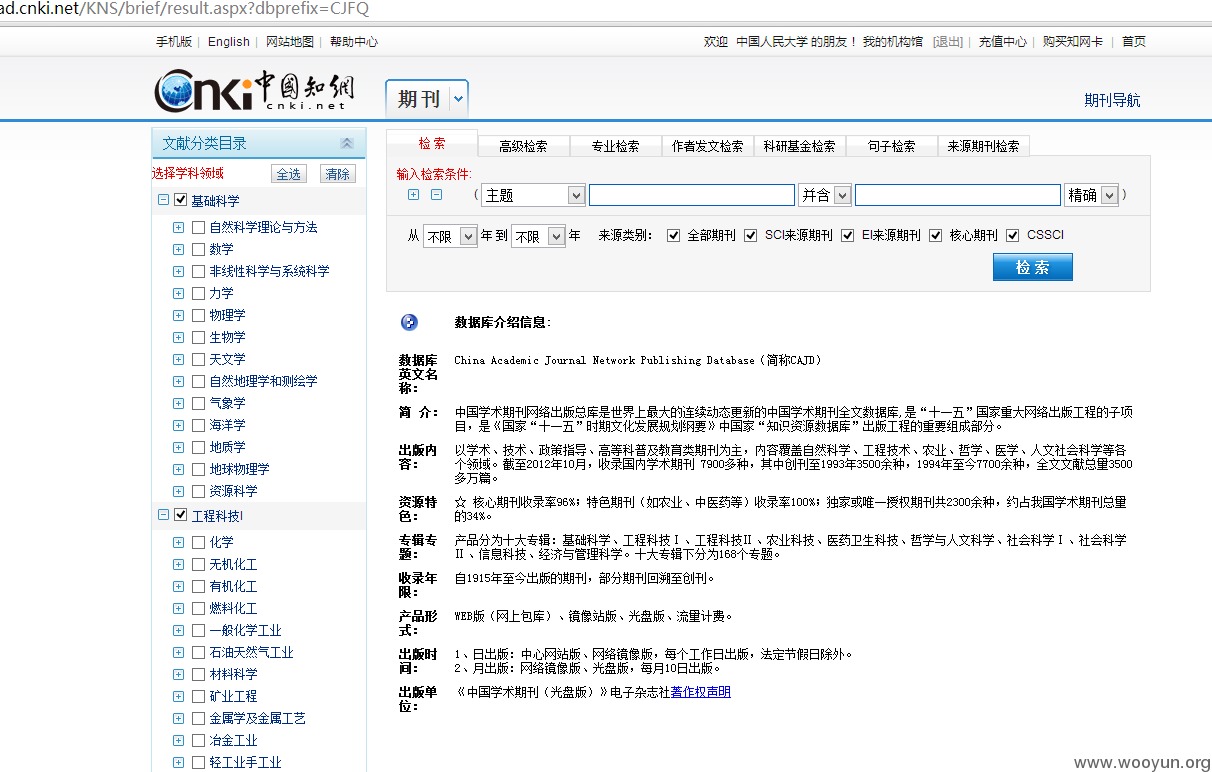Click the blue 检索 search button

click(x=1032, y=267)
